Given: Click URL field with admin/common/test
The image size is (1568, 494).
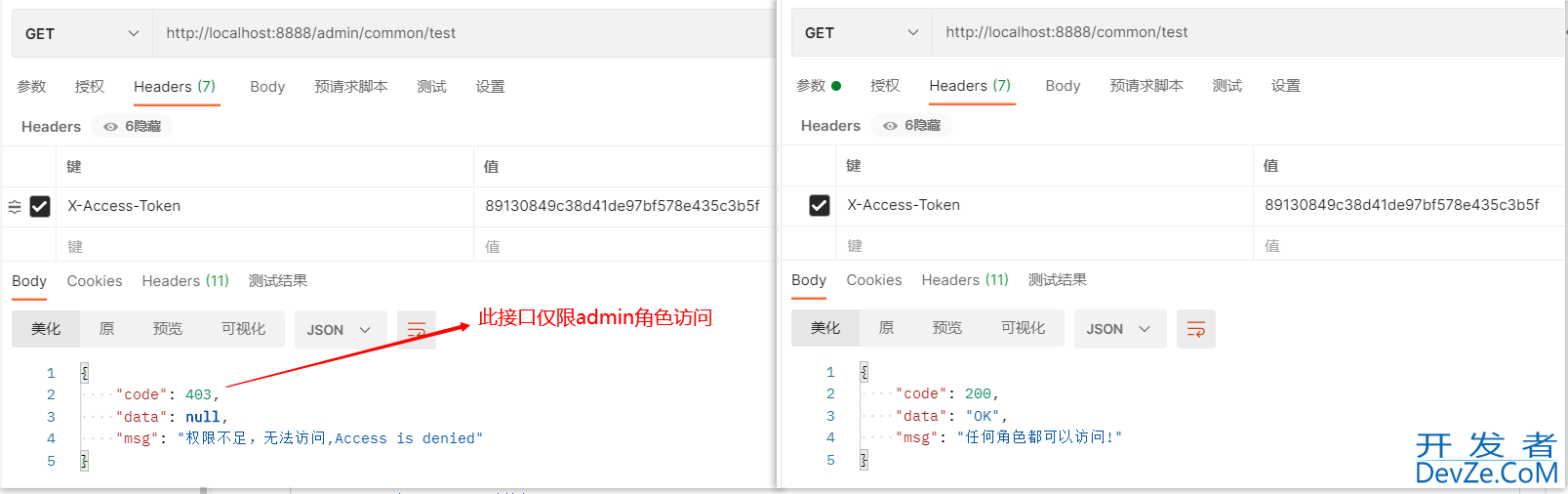Looking at the screenshot, I should click(x=464, y=33).
